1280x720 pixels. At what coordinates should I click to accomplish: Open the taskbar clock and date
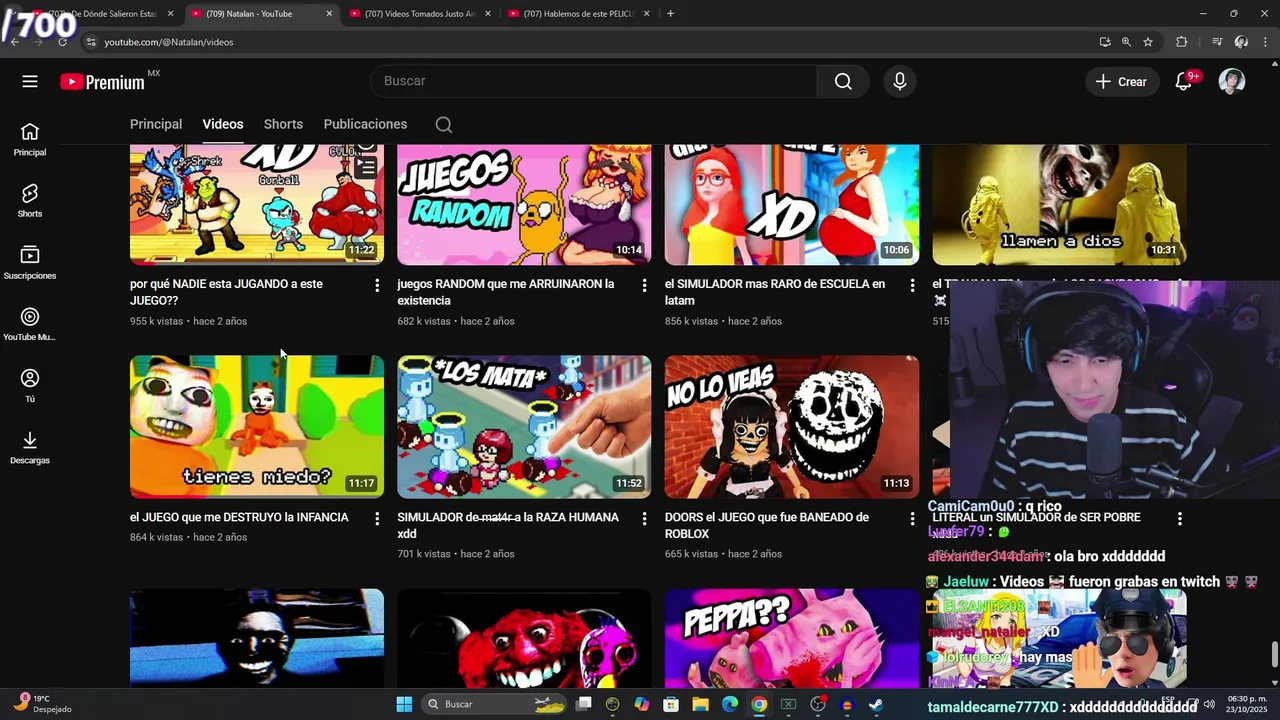pyautogui.click(x=1246, y=704)
